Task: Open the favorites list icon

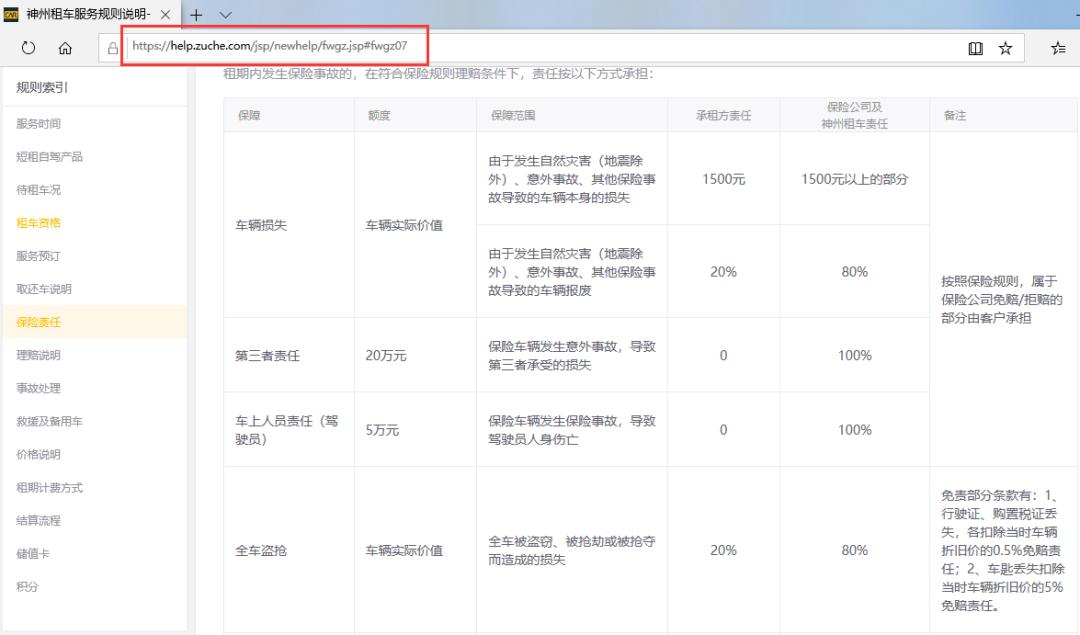Action: click(x=1057, y=47)
